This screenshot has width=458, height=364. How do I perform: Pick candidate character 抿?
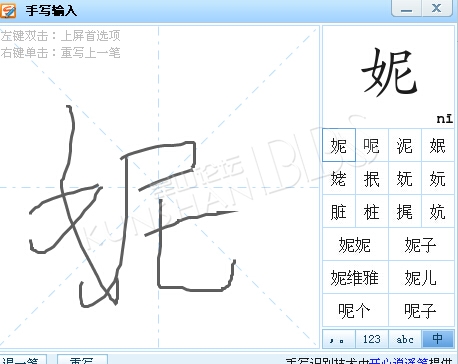click(x=372, y=178)
